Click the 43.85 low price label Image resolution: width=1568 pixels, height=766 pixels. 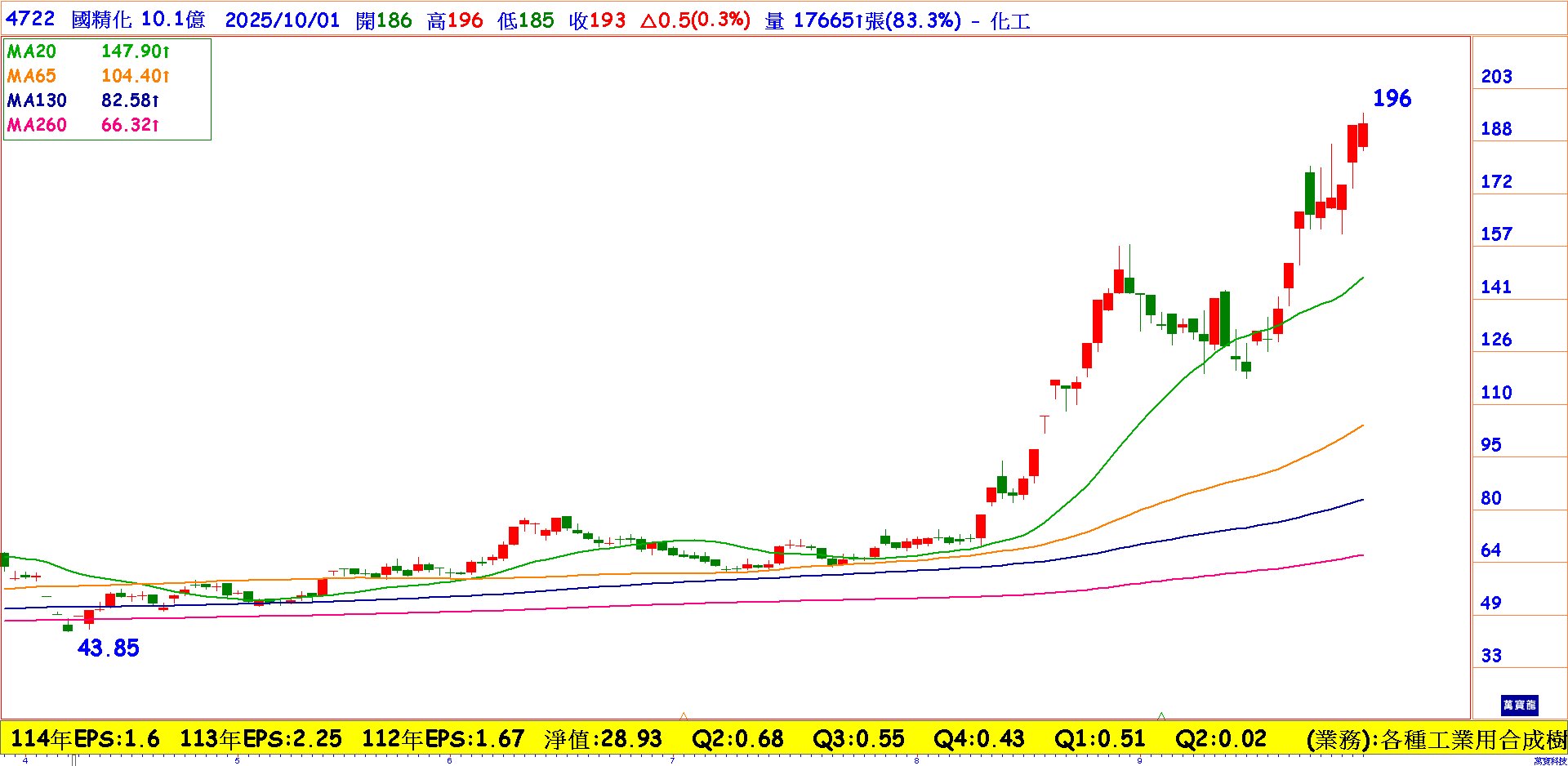108,648
